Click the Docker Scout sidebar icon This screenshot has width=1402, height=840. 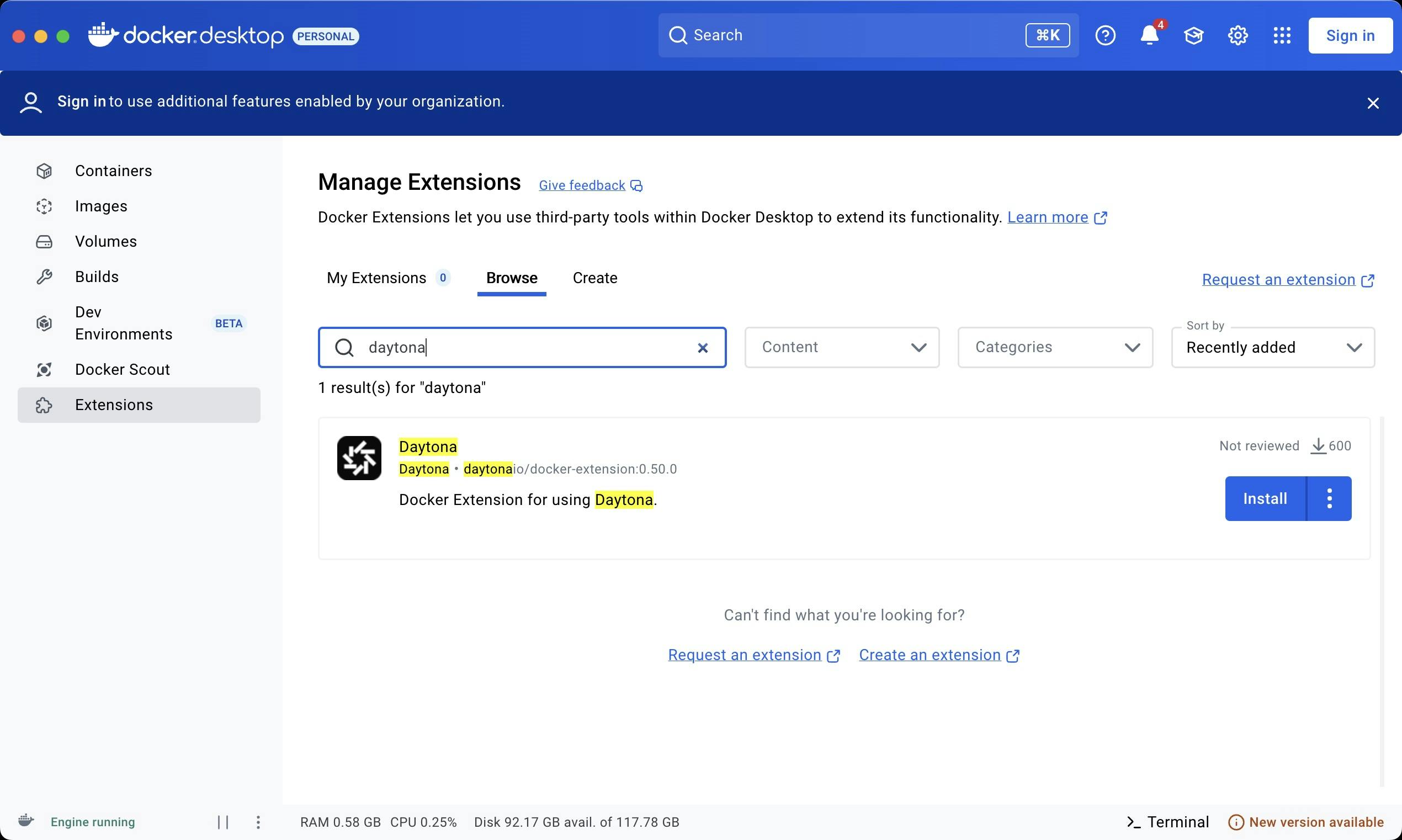44,370
